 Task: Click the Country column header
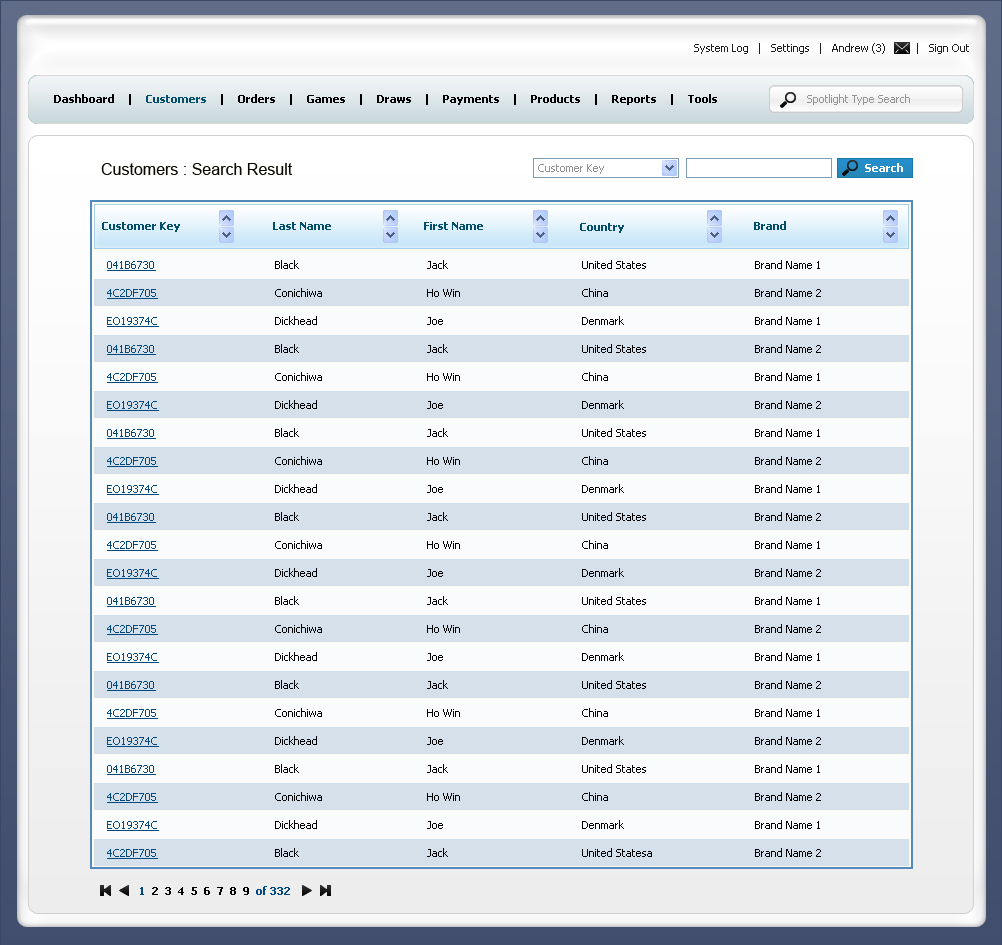coord(601,227)
